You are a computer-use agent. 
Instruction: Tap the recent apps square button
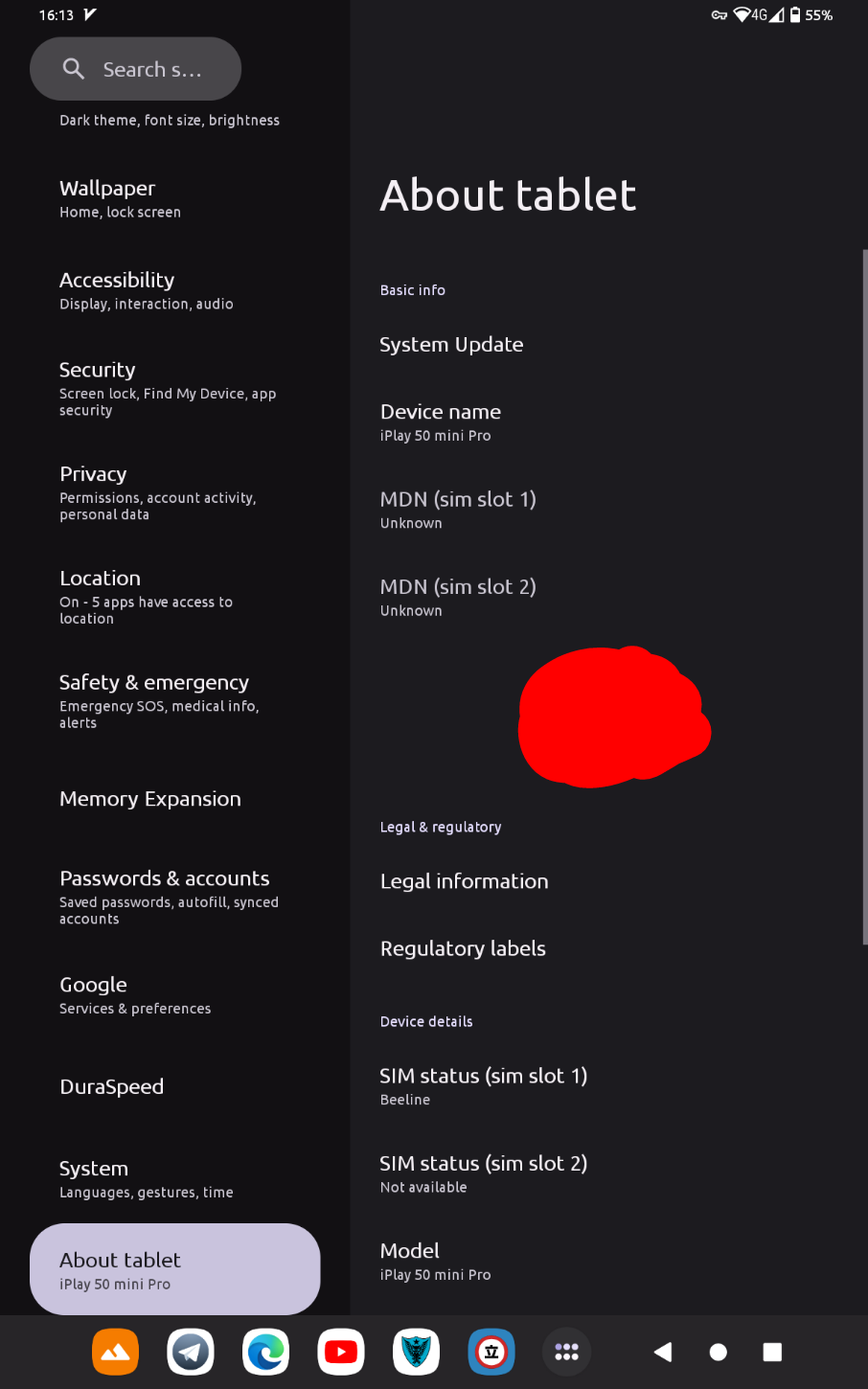click(772, 1352)
